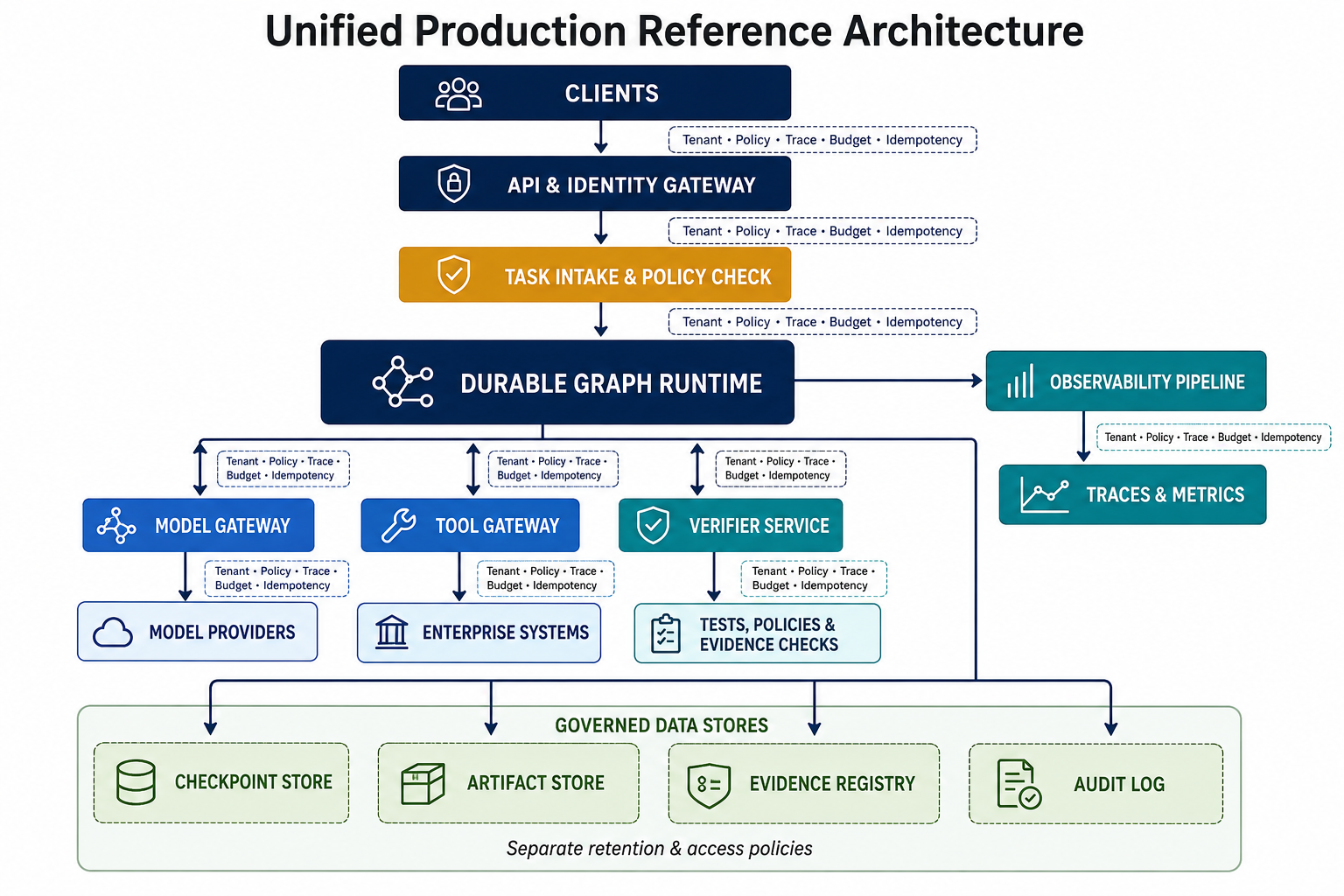Screen dimensions: 1344x896
Task: Click the context tag between Clients and API Gateway
Action: [822, 140]
